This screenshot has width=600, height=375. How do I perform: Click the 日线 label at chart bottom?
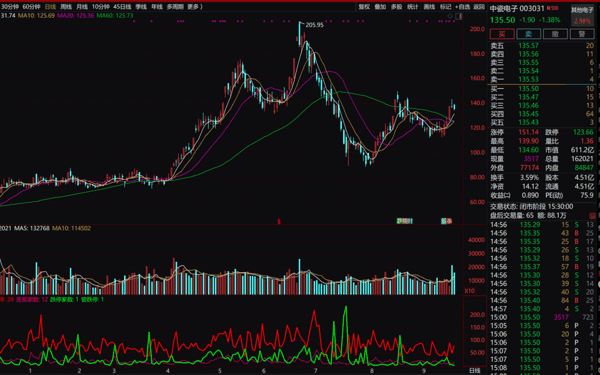[x=474, y=370]
